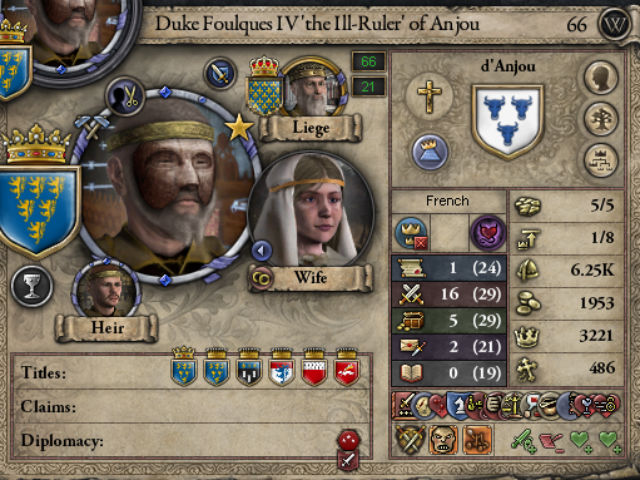The width and height of the screenshot is (640, 480).
Task: Click the Wife label banner
Action: pyautogui.click(x=311, y=278)
